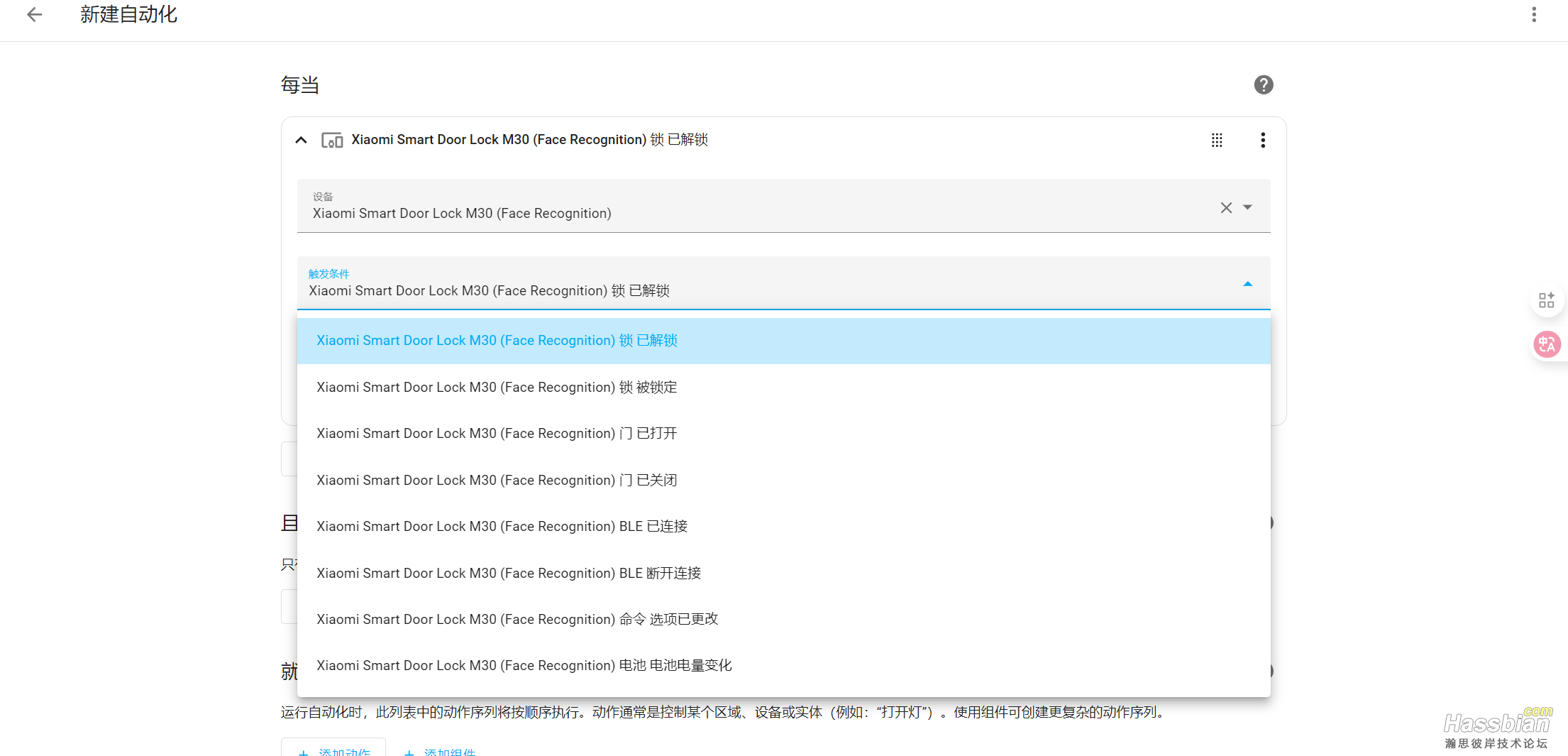Click the trigger card header title text
Image resolution: width=1568 pixels, height=756 pixels.
click(x=529, y=140)
